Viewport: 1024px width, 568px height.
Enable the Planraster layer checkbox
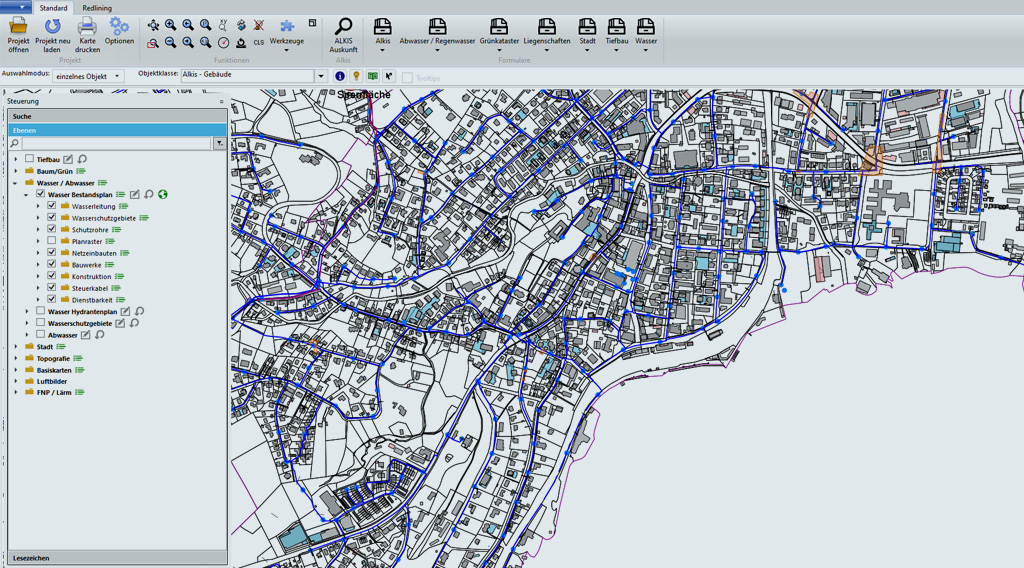tap(51, 241)
